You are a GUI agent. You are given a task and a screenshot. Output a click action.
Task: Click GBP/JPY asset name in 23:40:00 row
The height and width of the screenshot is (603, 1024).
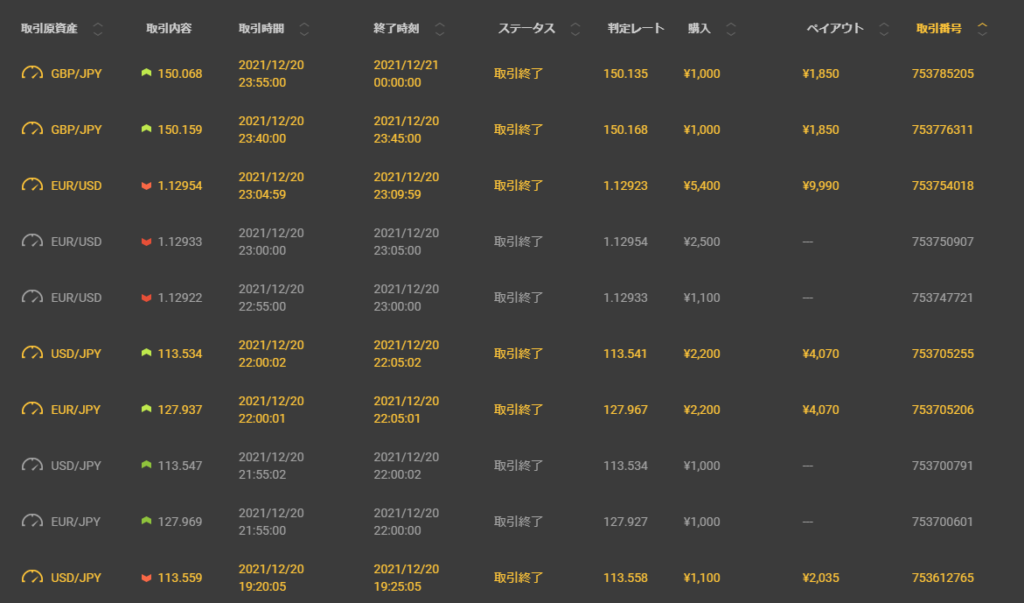coord(76,129)
